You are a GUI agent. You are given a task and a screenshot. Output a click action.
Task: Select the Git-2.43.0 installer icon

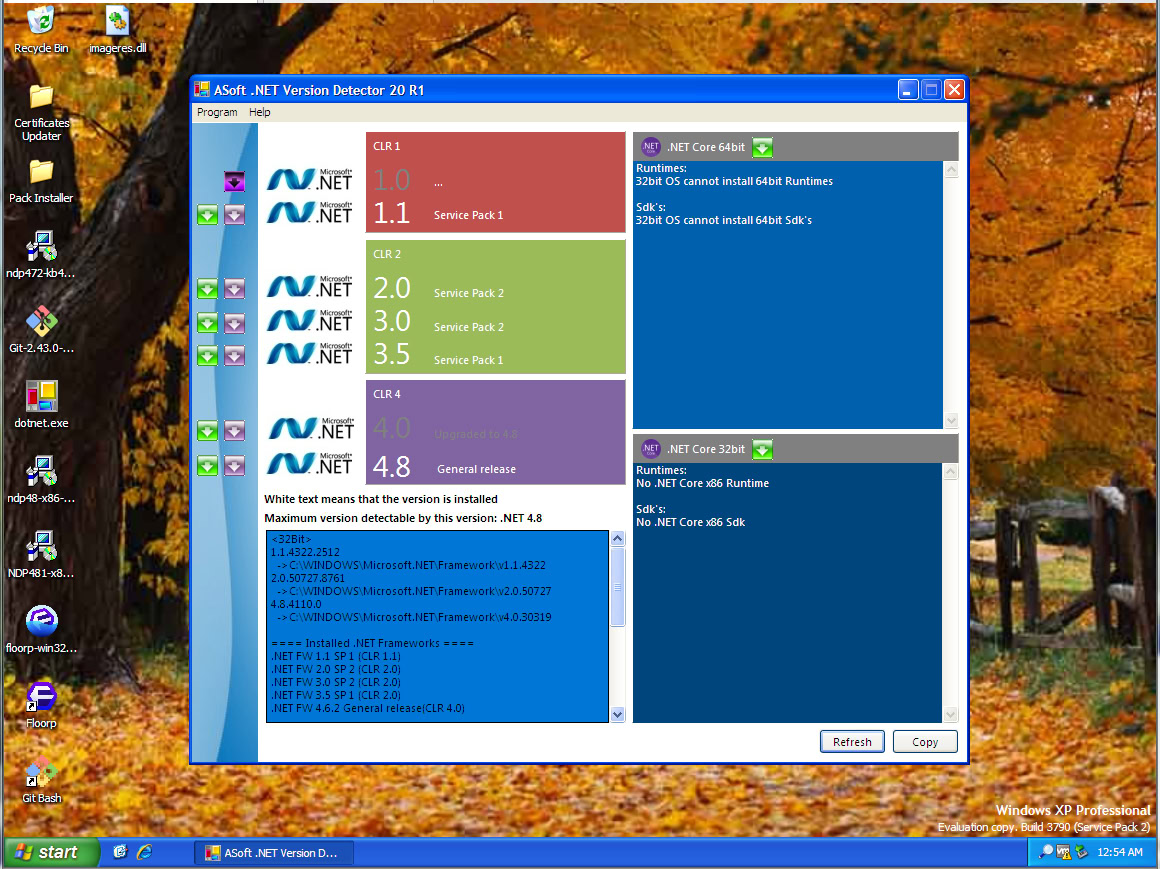tap(41, 330)
